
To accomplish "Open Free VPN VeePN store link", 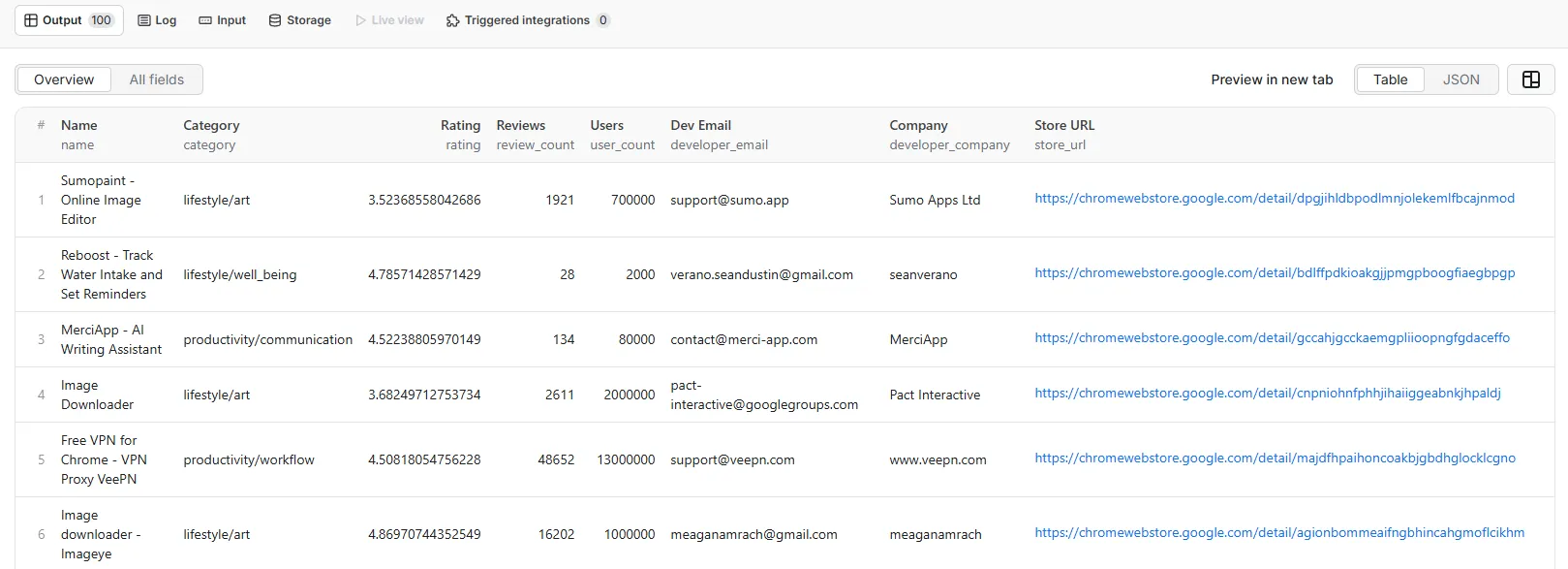I will [1275, 458].
